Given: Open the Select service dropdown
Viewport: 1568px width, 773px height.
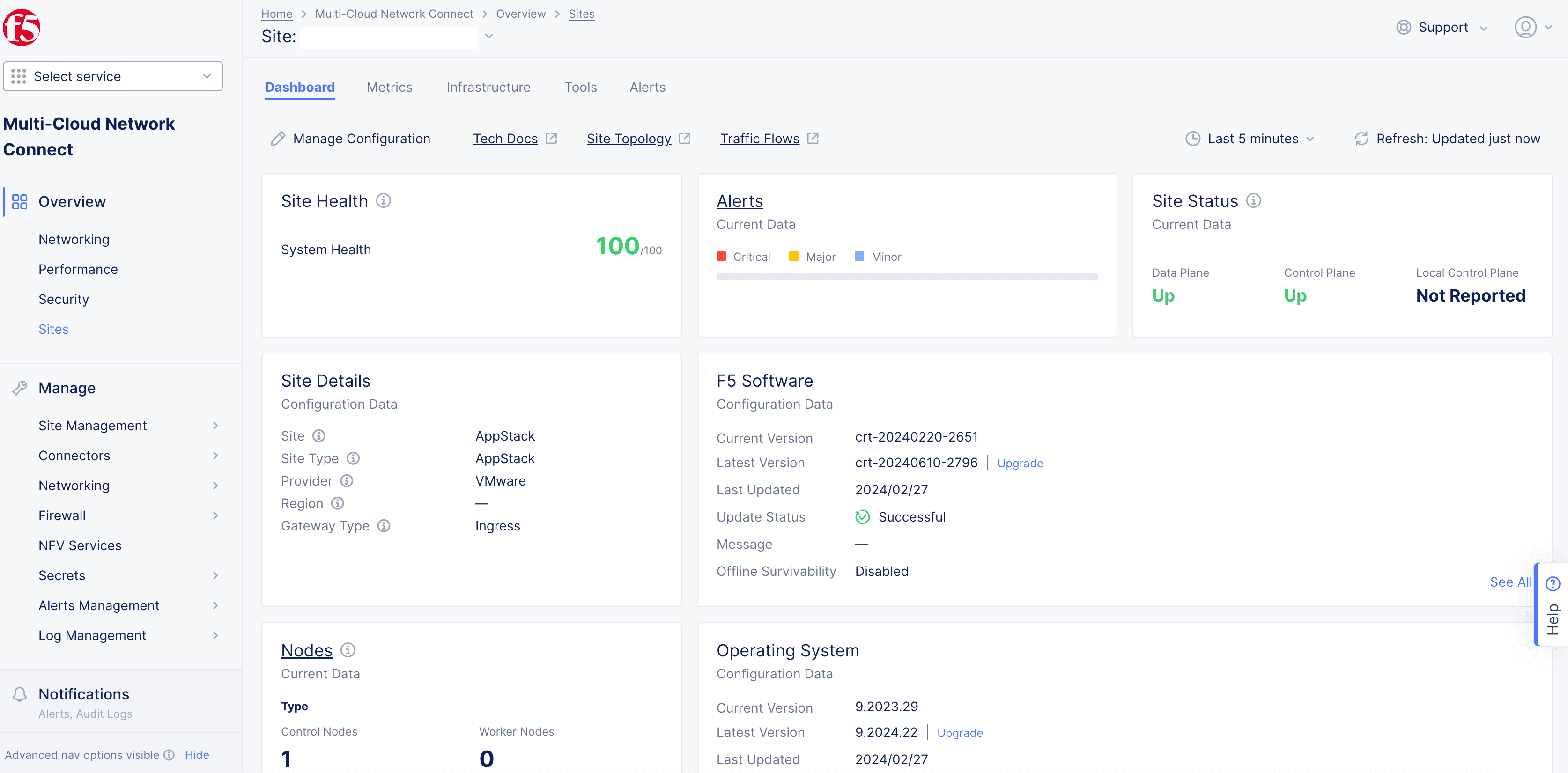Looking at the screenshot, I should point(112,76).
